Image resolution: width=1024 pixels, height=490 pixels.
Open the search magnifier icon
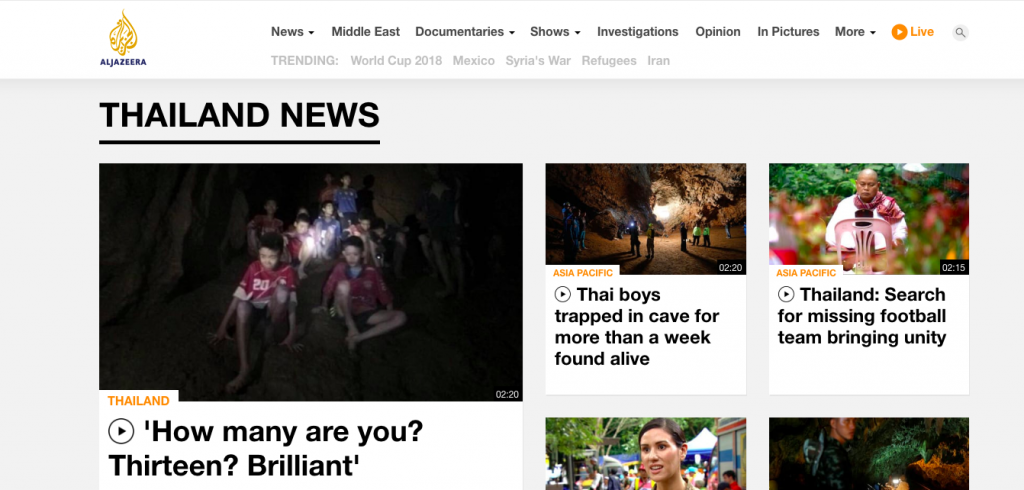click(960, 32)
